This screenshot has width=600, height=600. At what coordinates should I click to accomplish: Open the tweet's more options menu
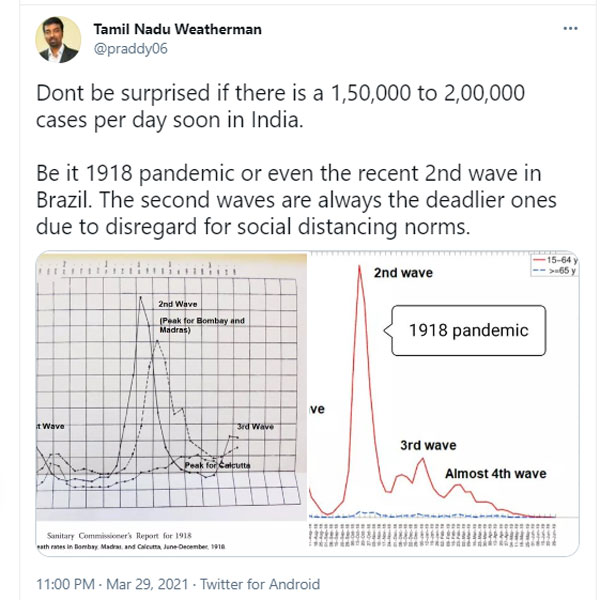pos(569,29)
